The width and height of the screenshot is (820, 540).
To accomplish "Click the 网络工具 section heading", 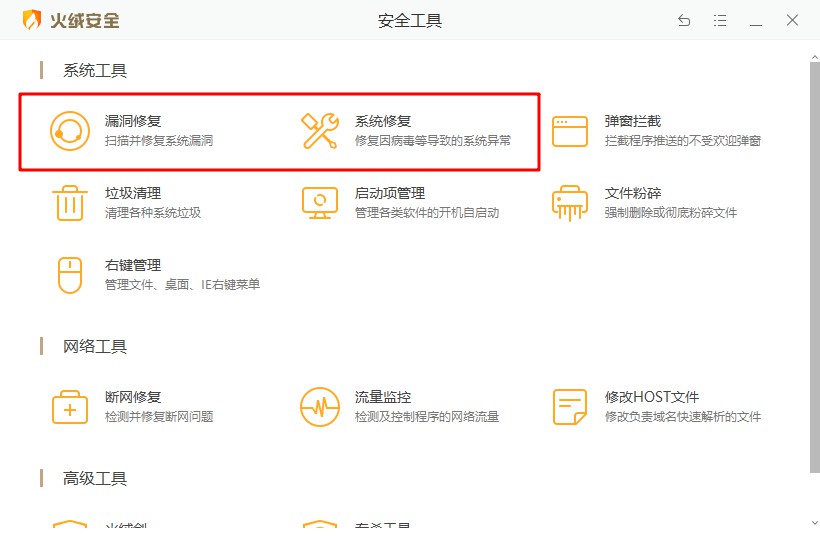I will (95, 347).
